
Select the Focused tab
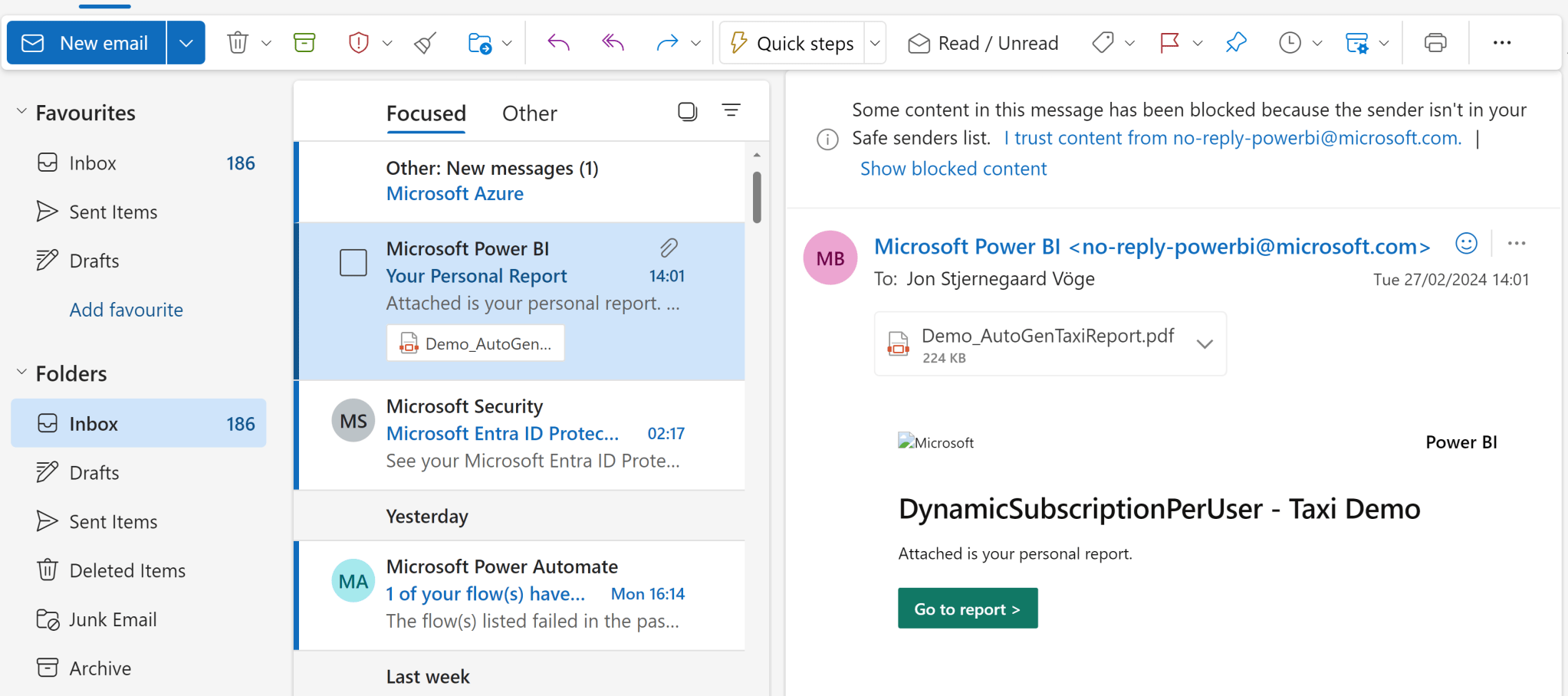tap(426, 113)
